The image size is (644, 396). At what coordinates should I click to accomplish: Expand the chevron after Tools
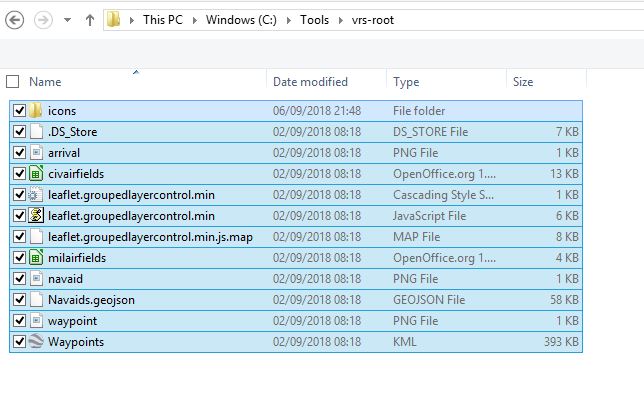(x=341, y=20)
